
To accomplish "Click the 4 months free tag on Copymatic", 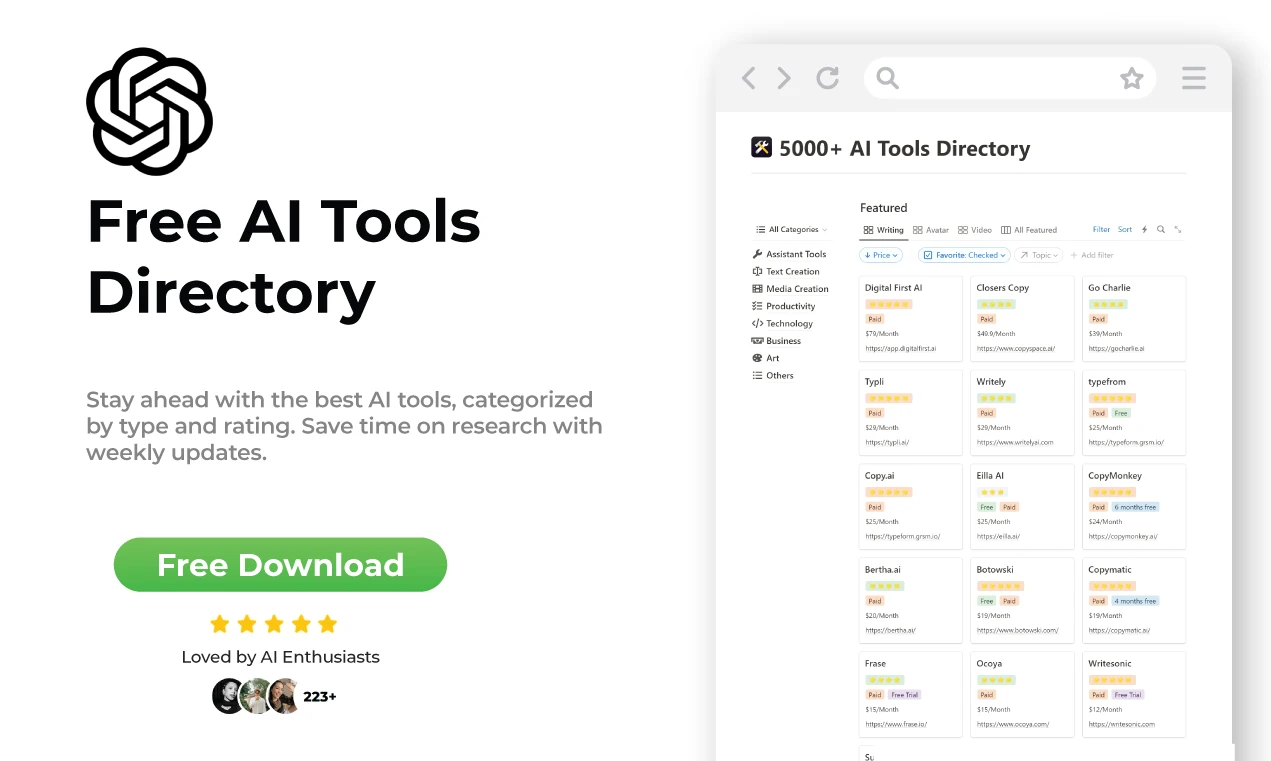I will [1136, 601].
